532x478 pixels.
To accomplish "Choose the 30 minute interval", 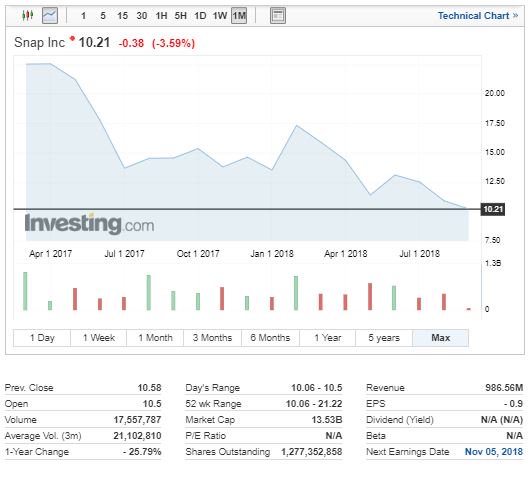I will [142, 16].
